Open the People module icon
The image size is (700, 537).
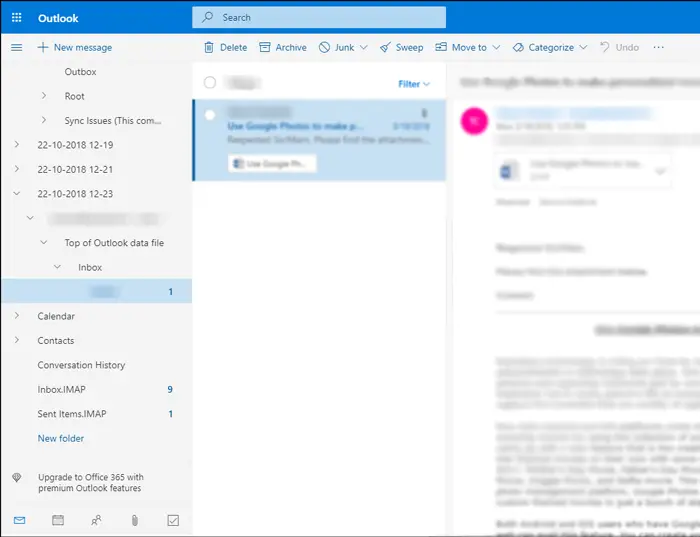tap(96, 520)
